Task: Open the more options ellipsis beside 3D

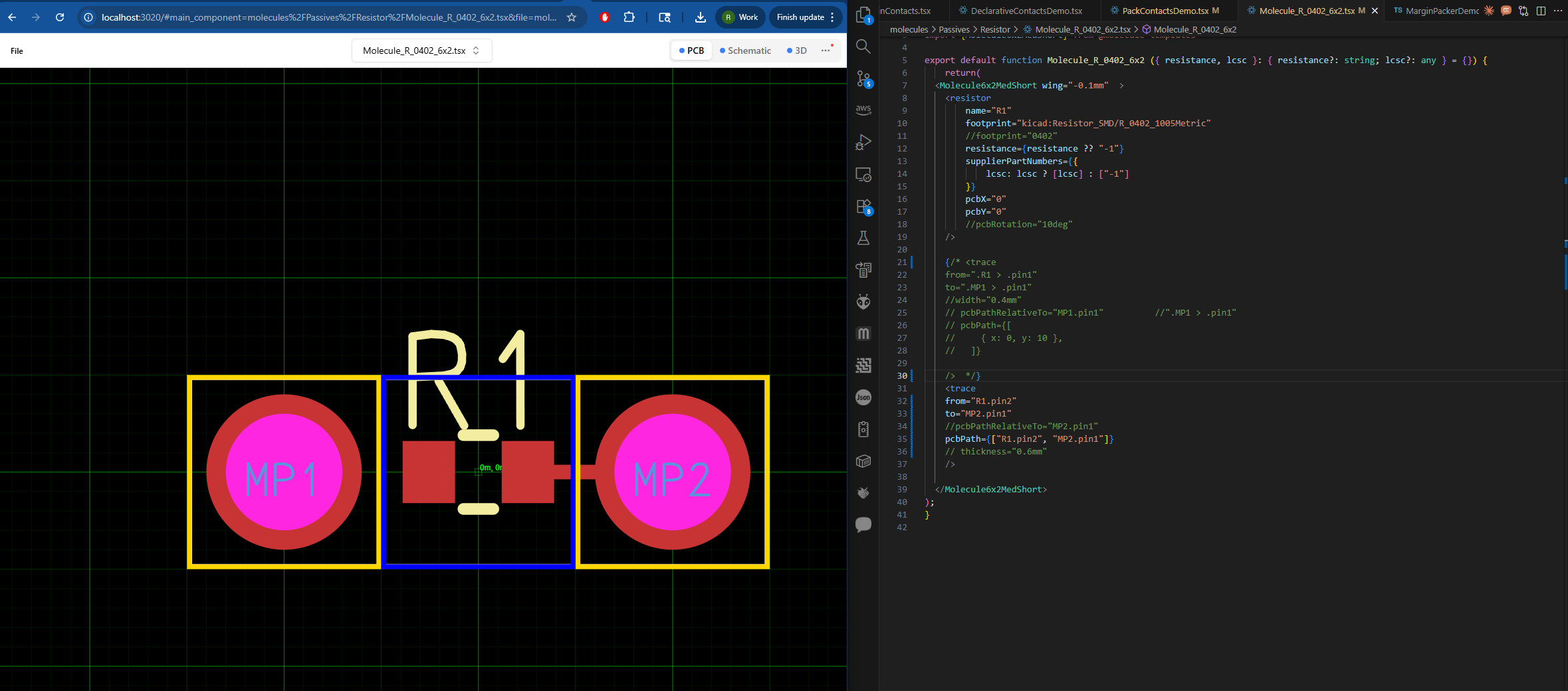Action: pos(826,50)
